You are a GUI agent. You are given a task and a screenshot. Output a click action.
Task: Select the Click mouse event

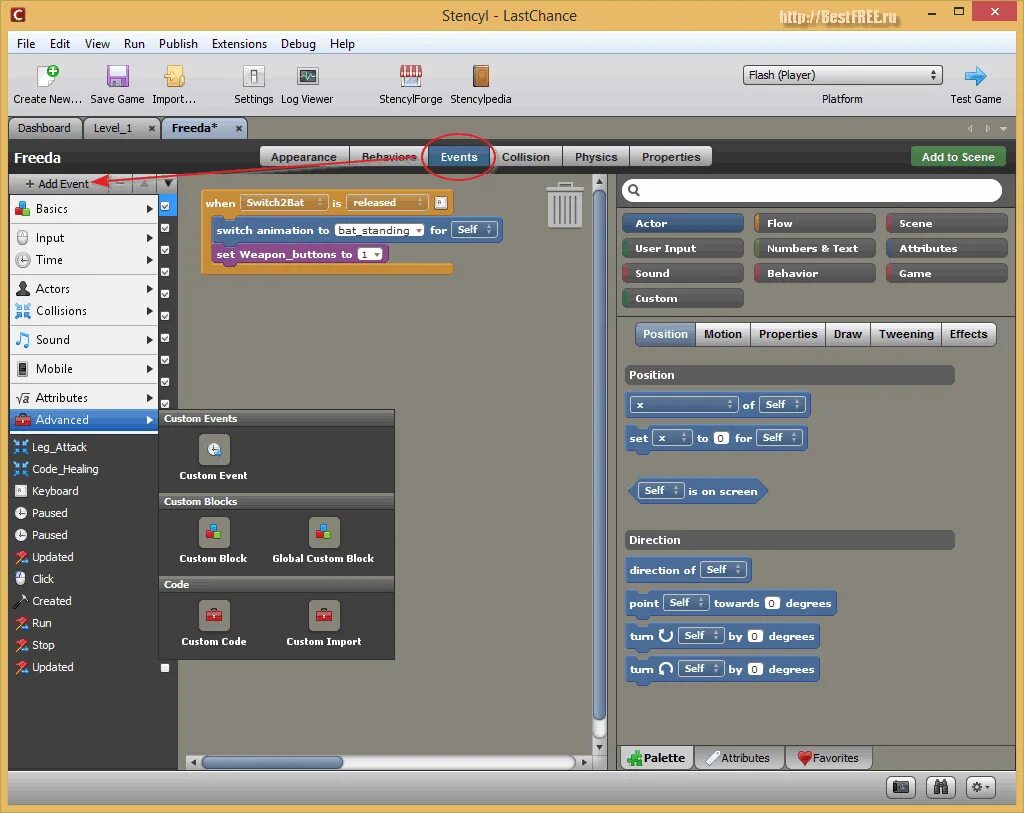pos(42,579)
